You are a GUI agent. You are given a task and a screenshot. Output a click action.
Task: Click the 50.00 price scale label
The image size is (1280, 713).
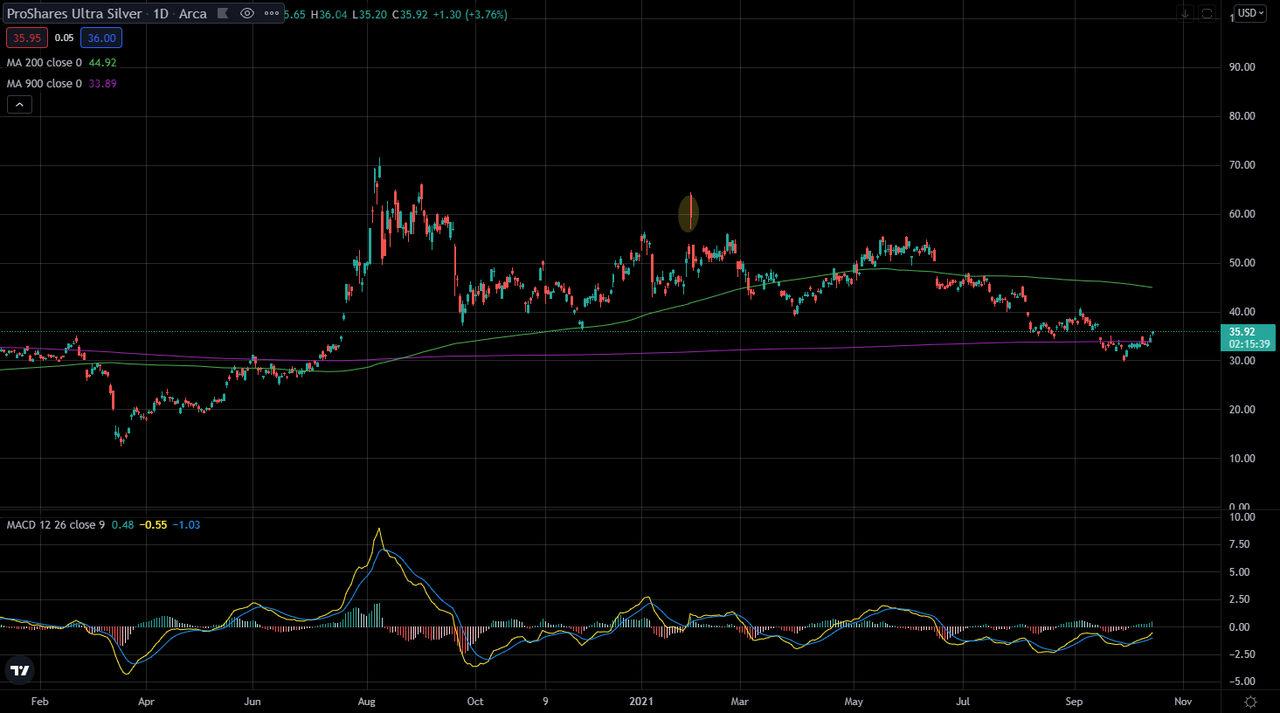[1242, 263]
